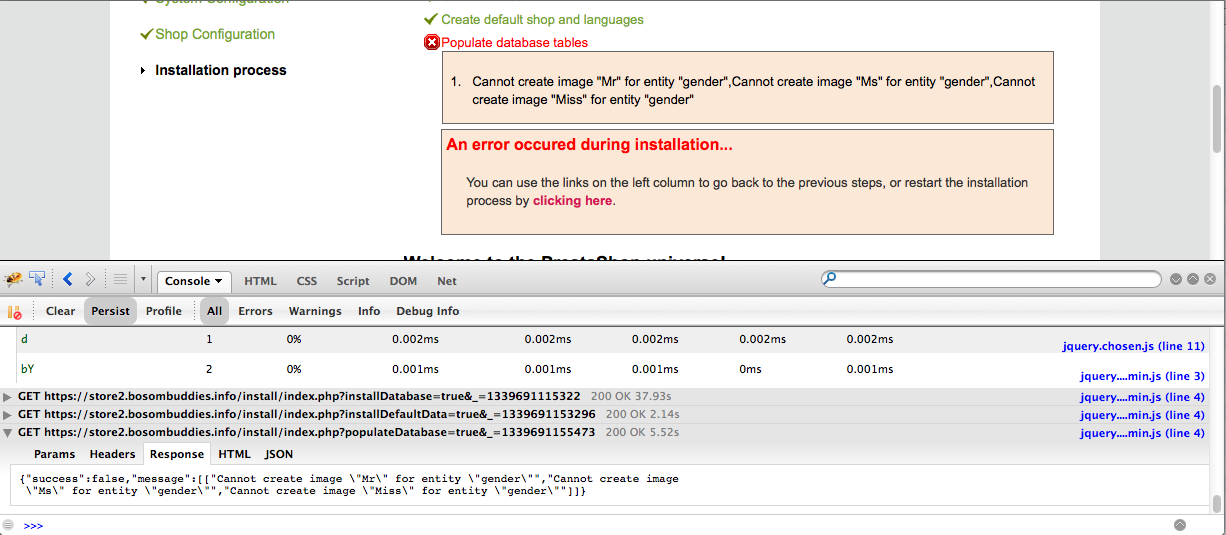Click the red error icon beside Populate database tables

point(432,42)
